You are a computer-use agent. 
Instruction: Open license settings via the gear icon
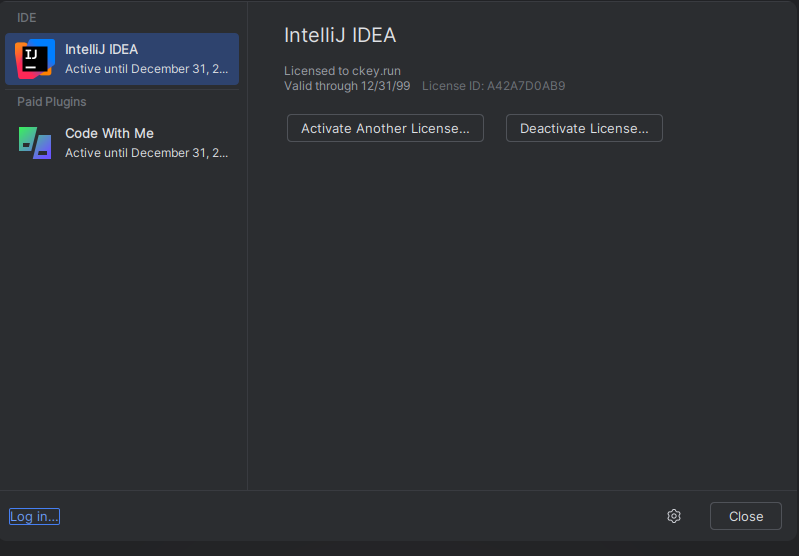click(x=674, y=516)
